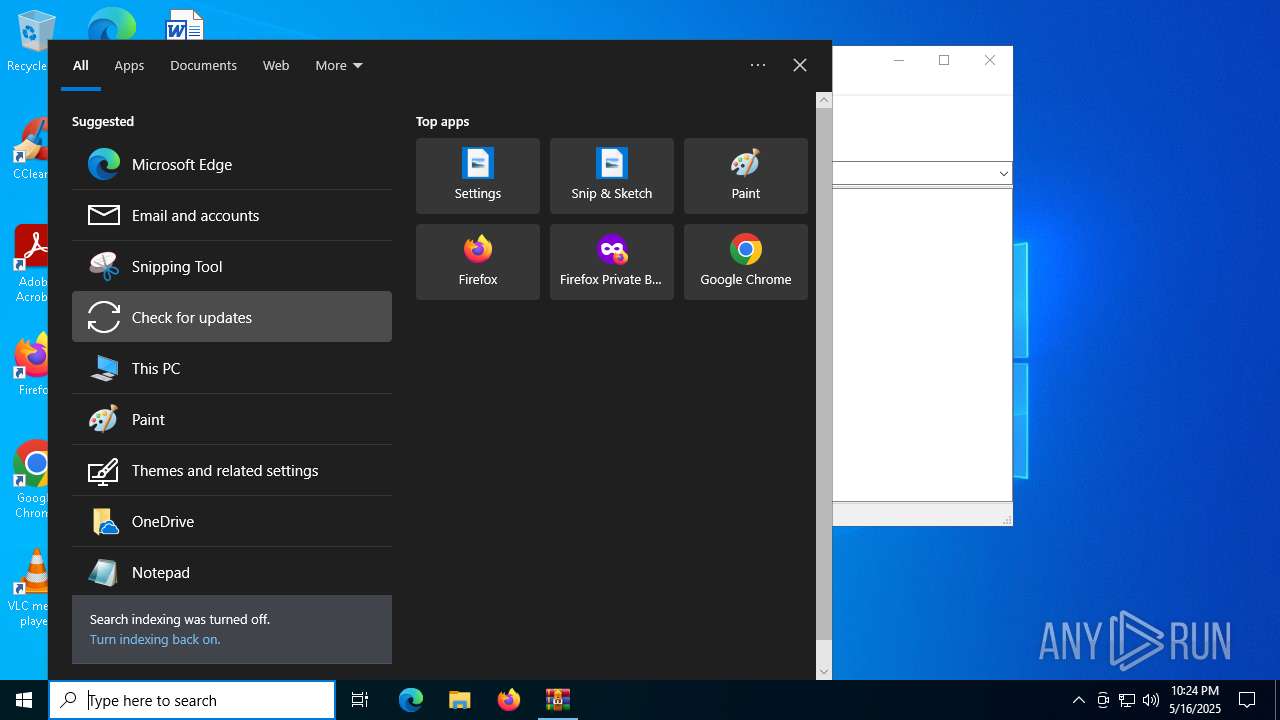
Task: Launch Google Chrome tile
Action: (x=746, y=262)
